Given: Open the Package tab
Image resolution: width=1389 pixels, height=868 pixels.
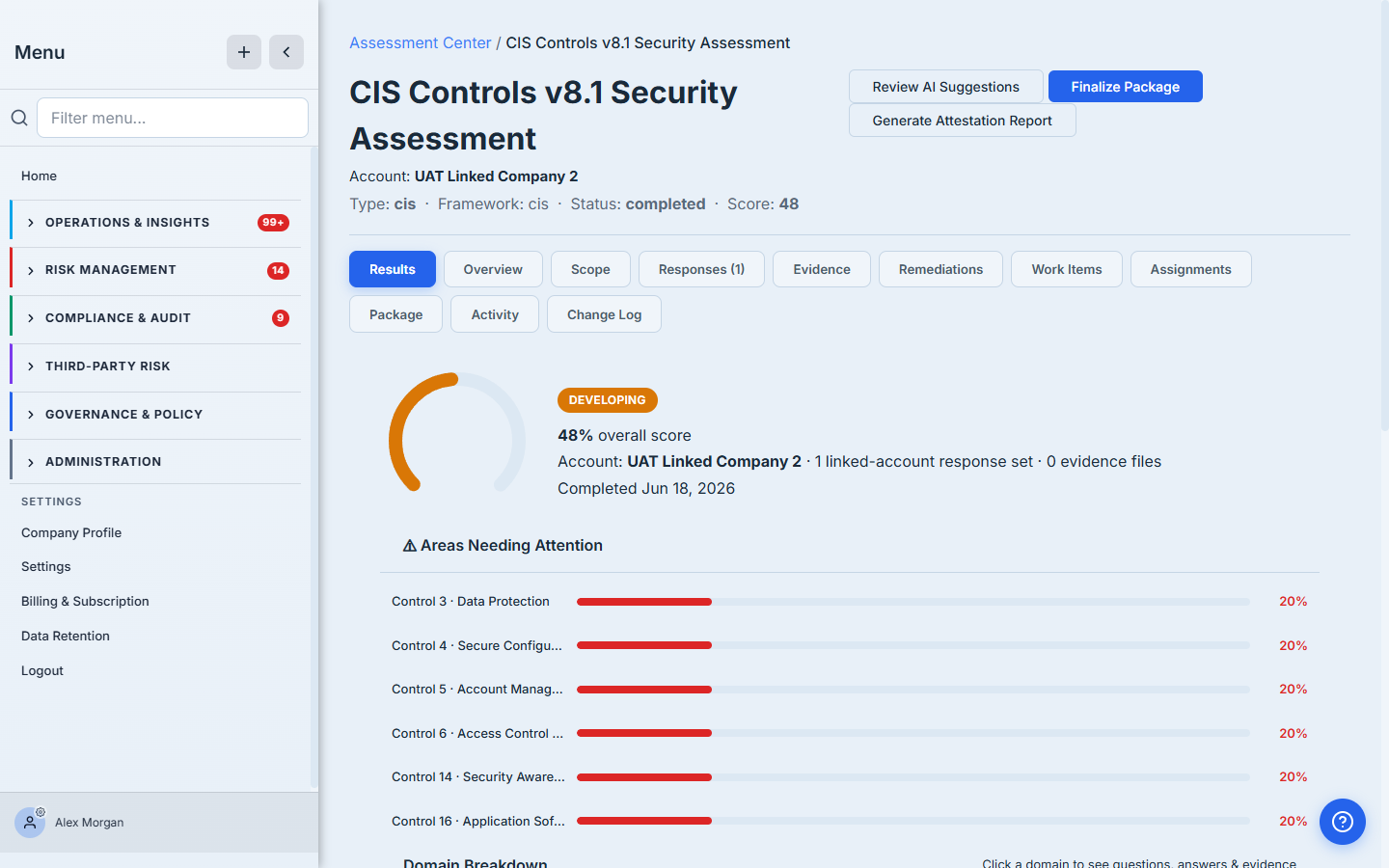Looking at the screenshot, I should click(x=395, y=314).
